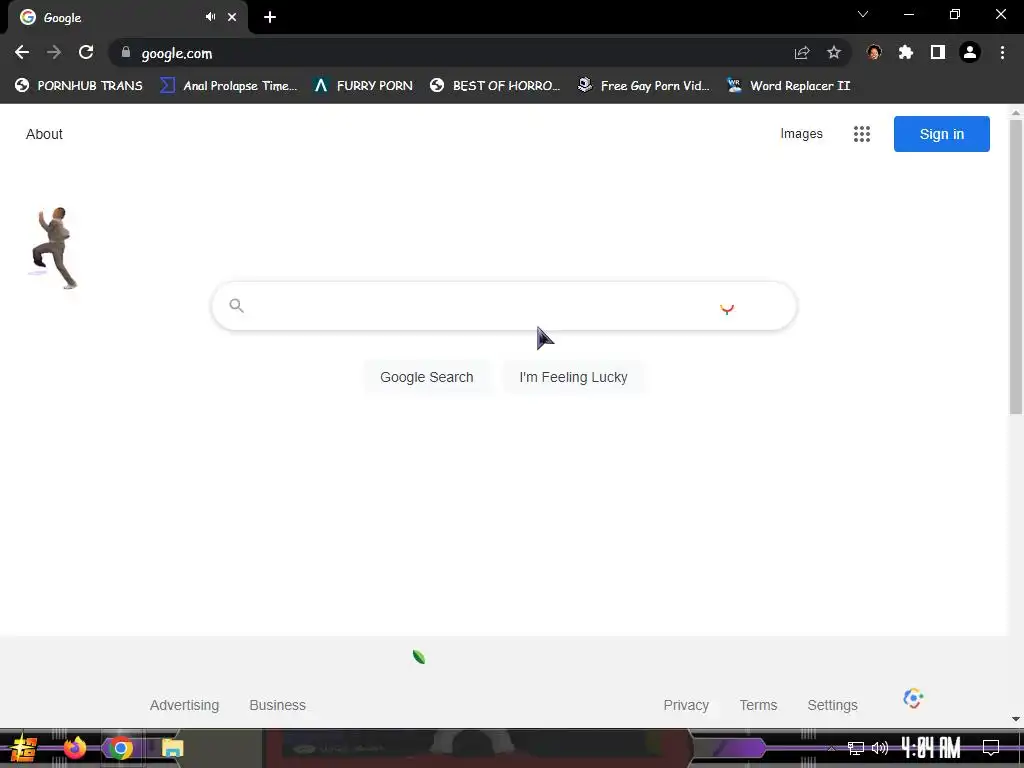1024x768 pixels.
Task: Open a new tab with the plus button
Action: tap(270, 17)
